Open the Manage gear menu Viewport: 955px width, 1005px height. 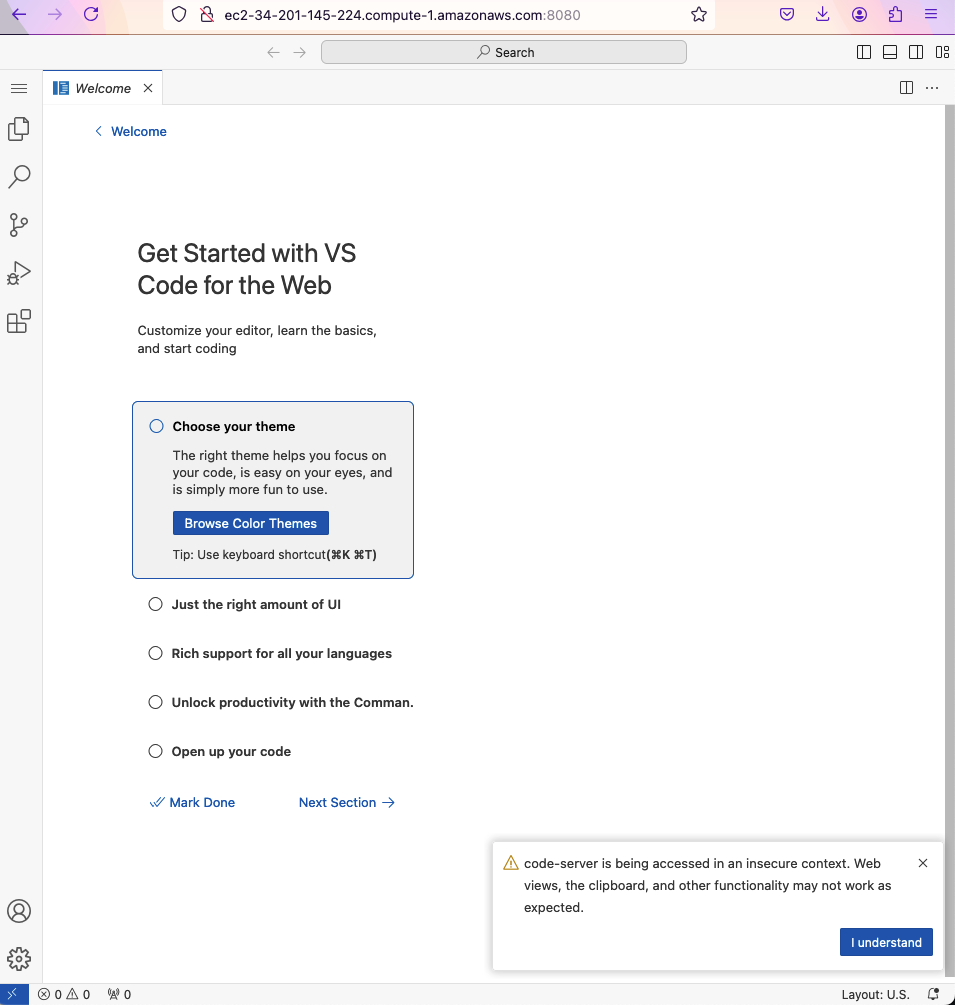coord(19,959)
